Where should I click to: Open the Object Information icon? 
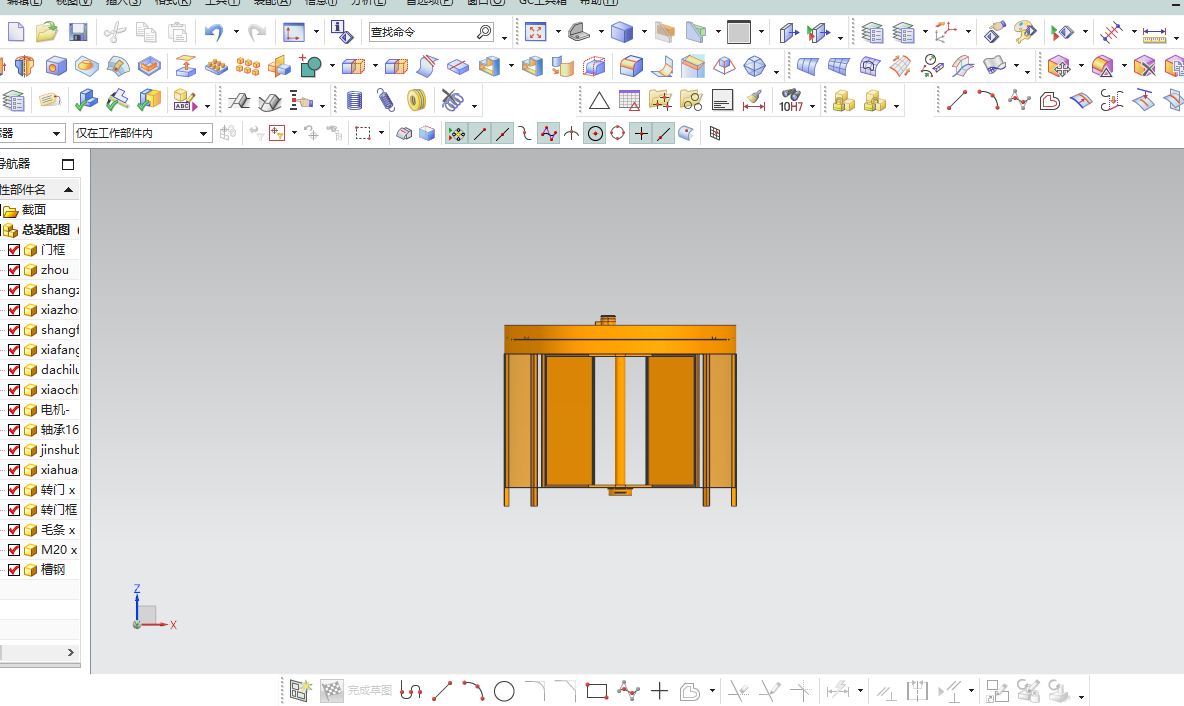pyautogui.click(x=342, y=32)
